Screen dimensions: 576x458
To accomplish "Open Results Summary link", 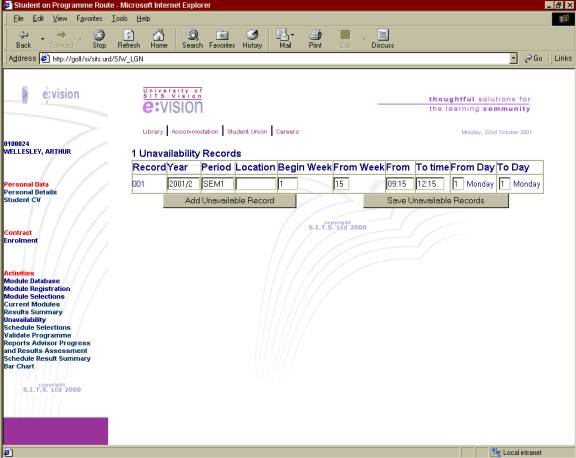I will [x=33, y=312].
